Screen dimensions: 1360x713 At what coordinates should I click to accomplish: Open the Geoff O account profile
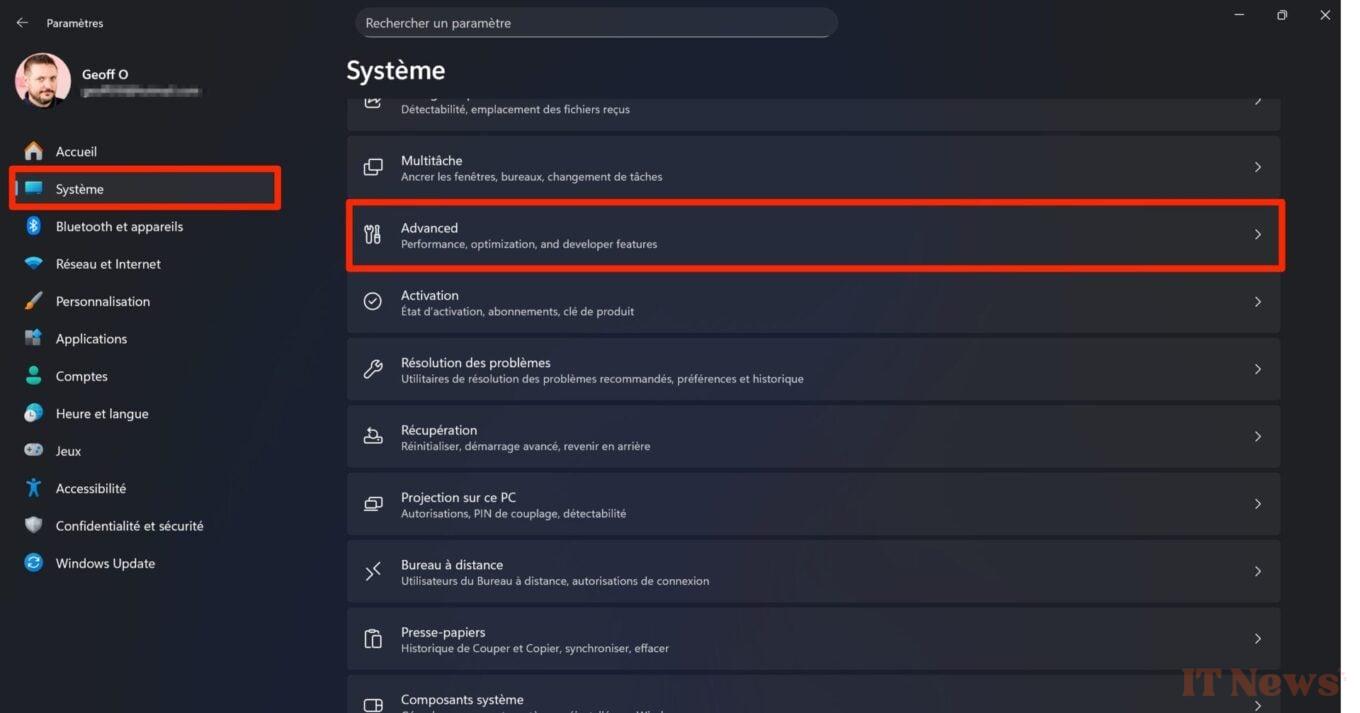108,81
